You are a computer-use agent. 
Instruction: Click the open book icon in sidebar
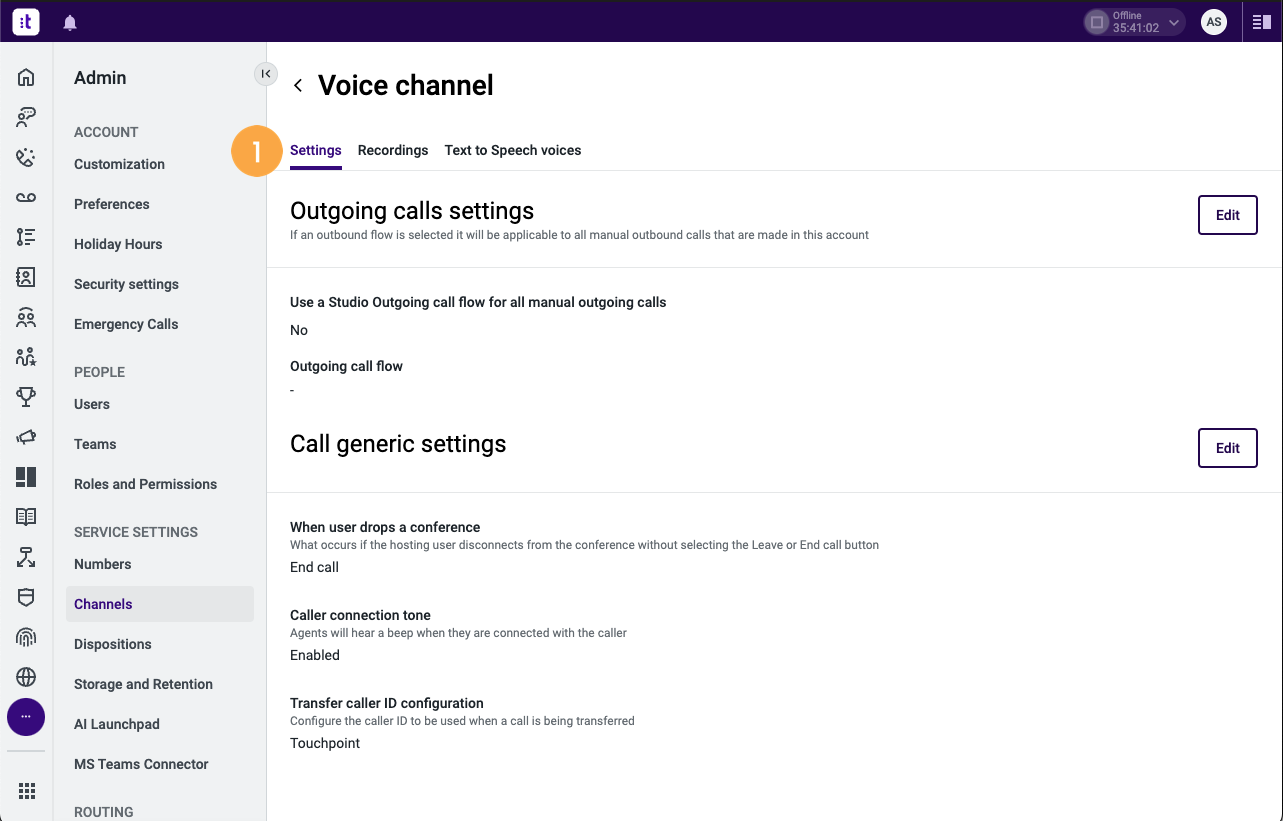coord(26,517)
